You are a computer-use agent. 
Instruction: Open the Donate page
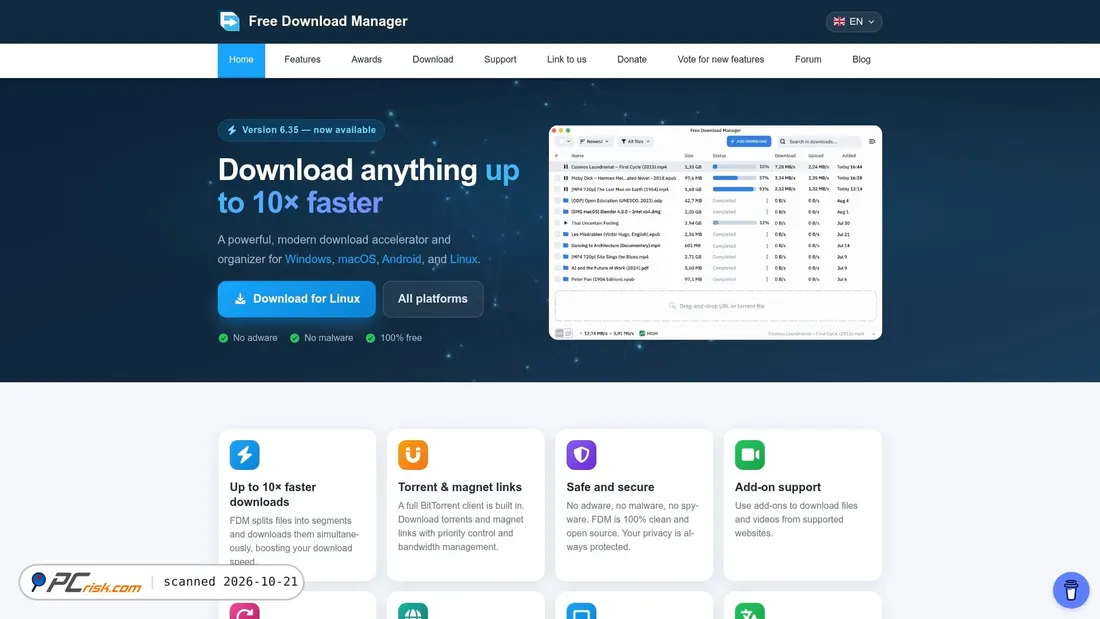point(632,60)
